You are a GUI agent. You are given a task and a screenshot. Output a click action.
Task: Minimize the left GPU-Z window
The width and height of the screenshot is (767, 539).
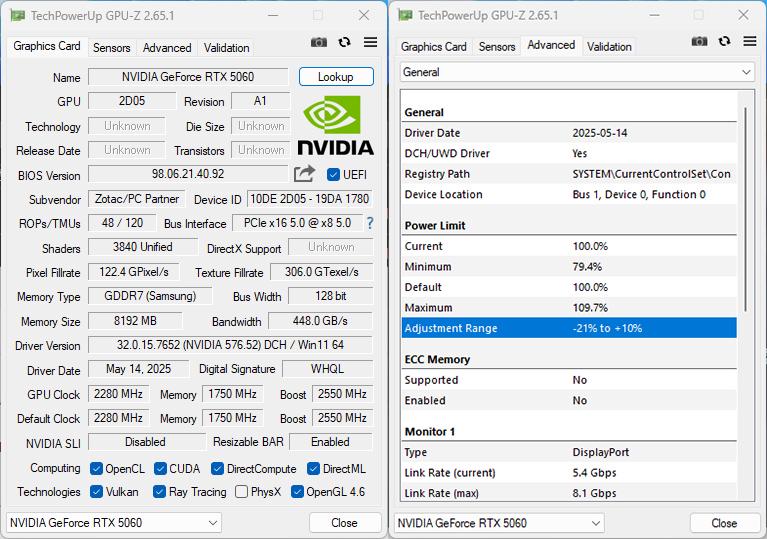pos(273,16)
